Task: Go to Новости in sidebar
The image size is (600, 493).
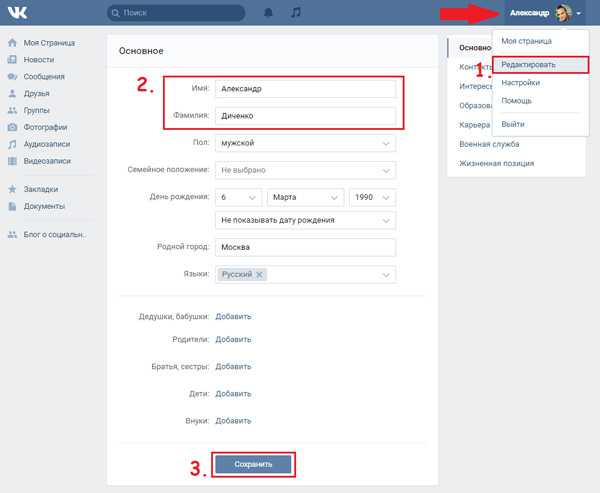Action: pyautogui.click(x=39, y=60)
